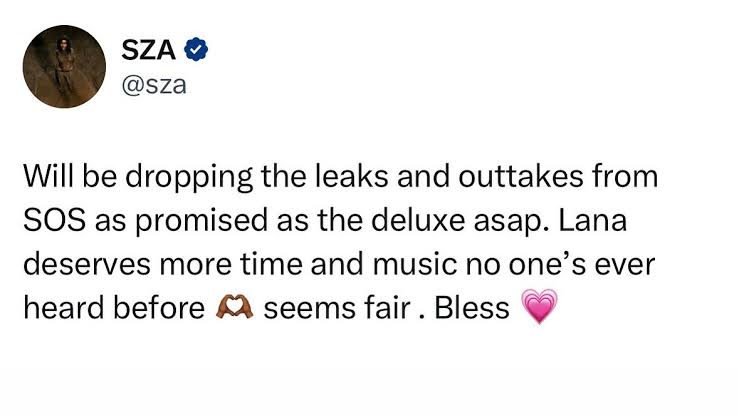Click the pink growing heart emoji
The height and width of the screenshot is (415, 739).
(x=539, y=306)
